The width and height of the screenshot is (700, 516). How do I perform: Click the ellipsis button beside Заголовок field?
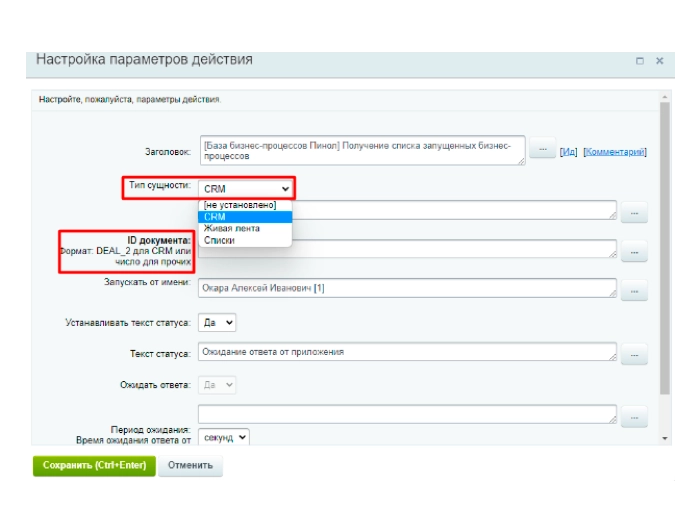541,150
